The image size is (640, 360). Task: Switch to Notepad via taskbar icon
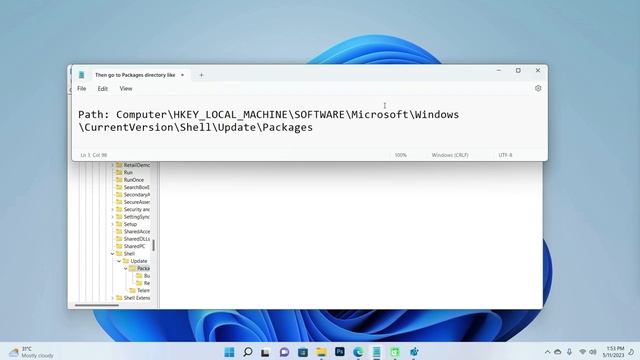tap(376, 352)
